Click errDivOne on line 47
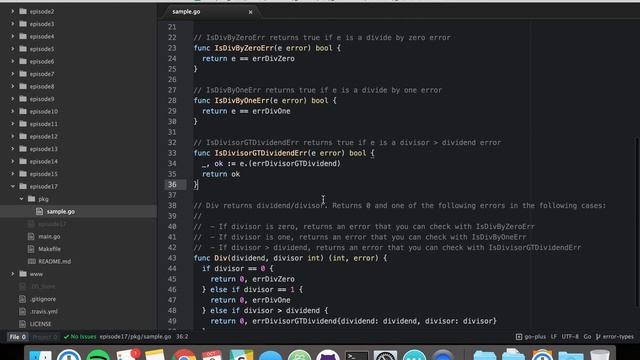 point(271,300)
